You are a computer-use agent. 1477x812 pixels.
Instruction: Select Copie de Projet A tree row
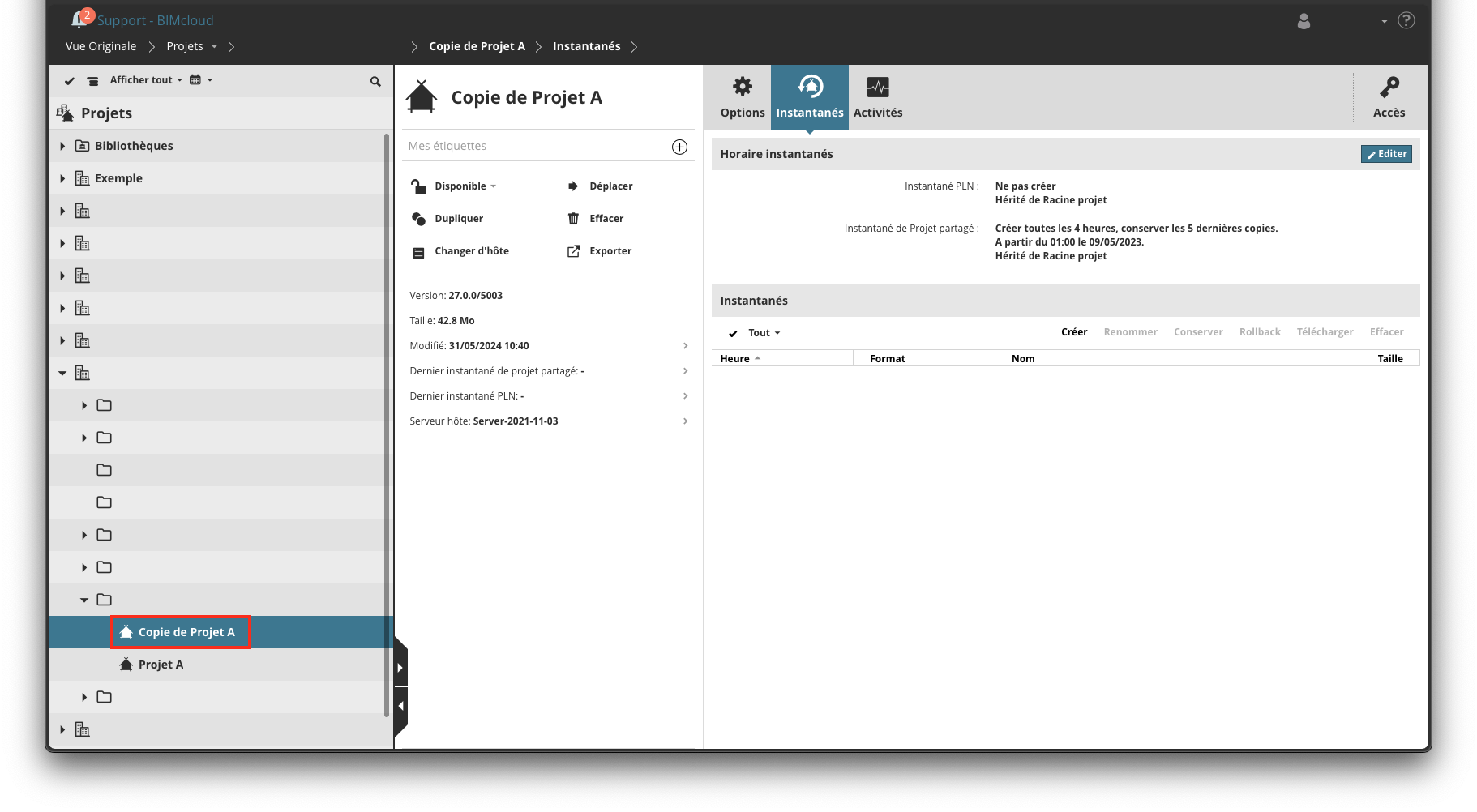click(x=220, y=632)
